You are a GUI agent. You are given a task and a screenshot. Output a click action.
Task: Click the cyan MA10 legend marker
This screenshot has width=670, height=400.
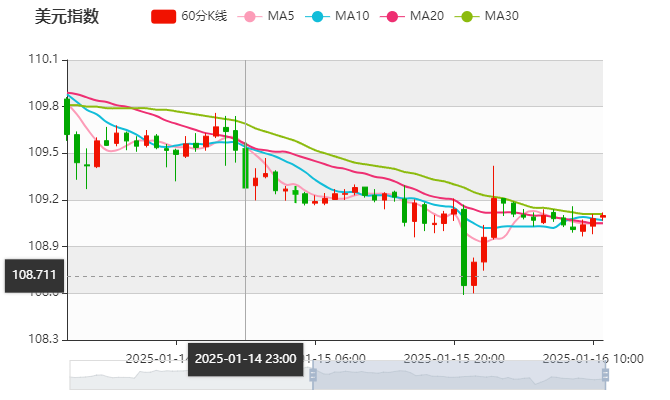tap(317, 16)
